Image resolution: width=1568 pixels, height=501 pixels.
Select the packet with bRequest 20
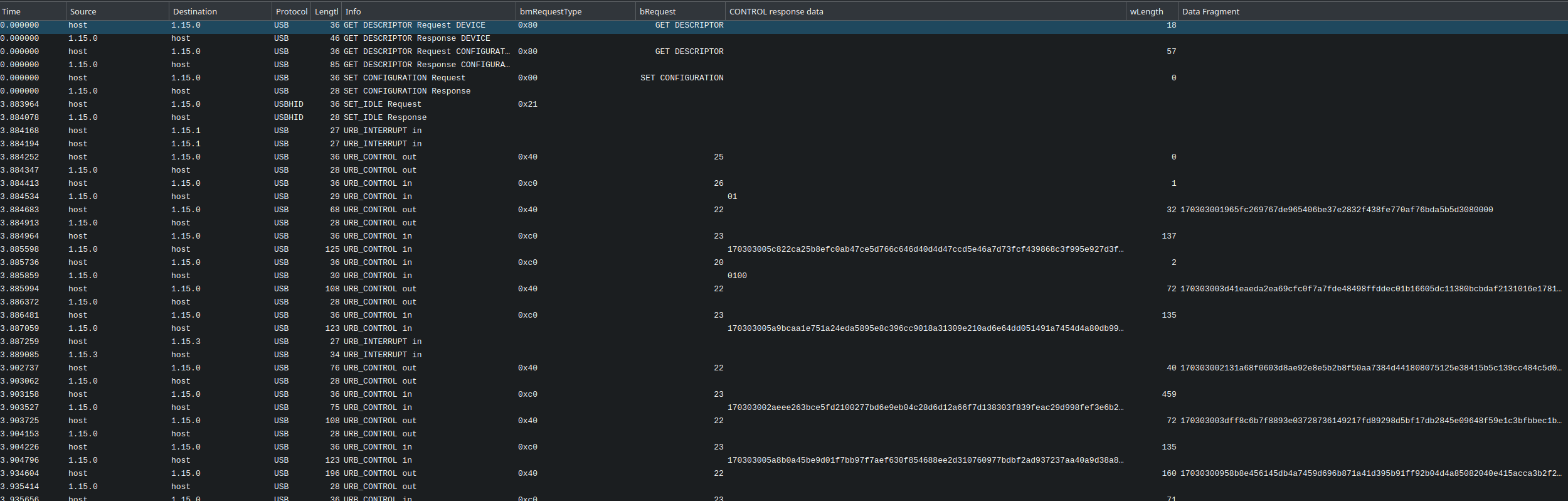click(x=784, y=262)
